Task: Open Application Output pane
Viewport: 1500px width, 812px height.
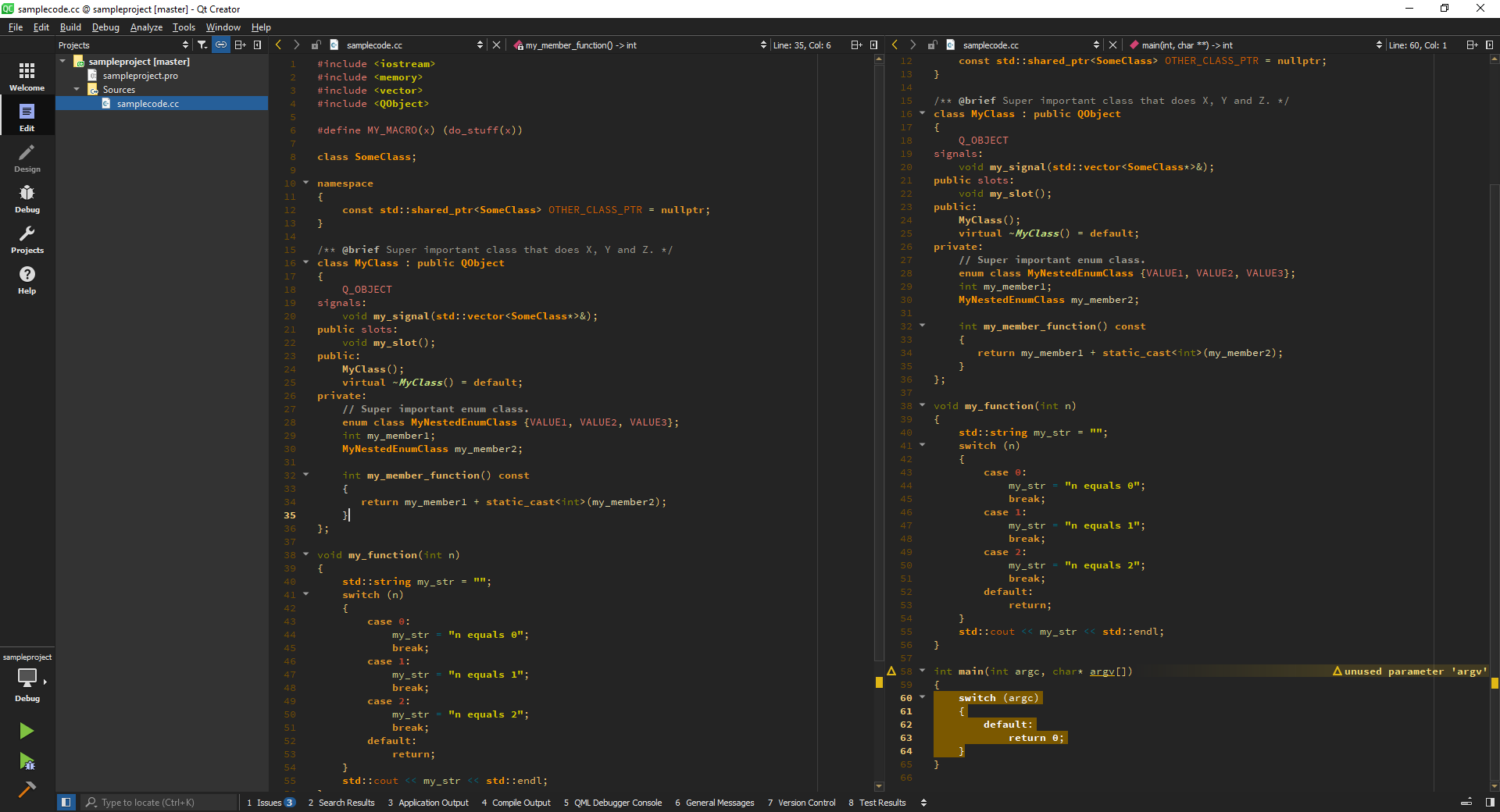Action: point(428,803)
